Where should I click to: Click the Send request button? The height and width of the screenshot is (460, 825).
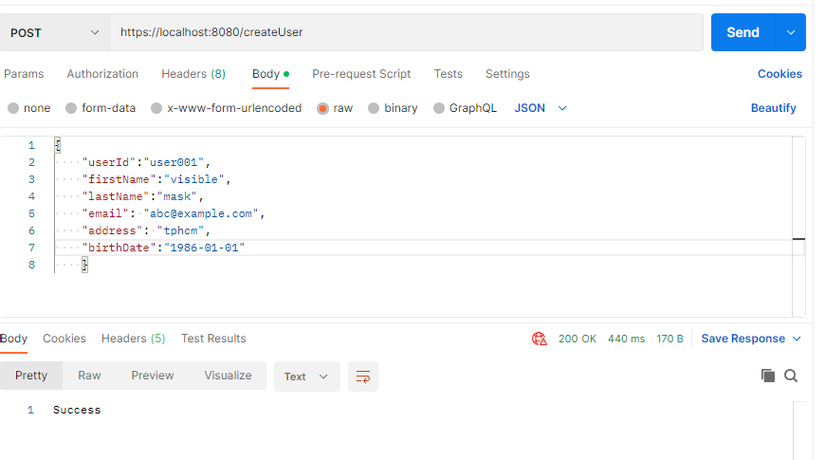pyautogui.click(x=742, y=33)
